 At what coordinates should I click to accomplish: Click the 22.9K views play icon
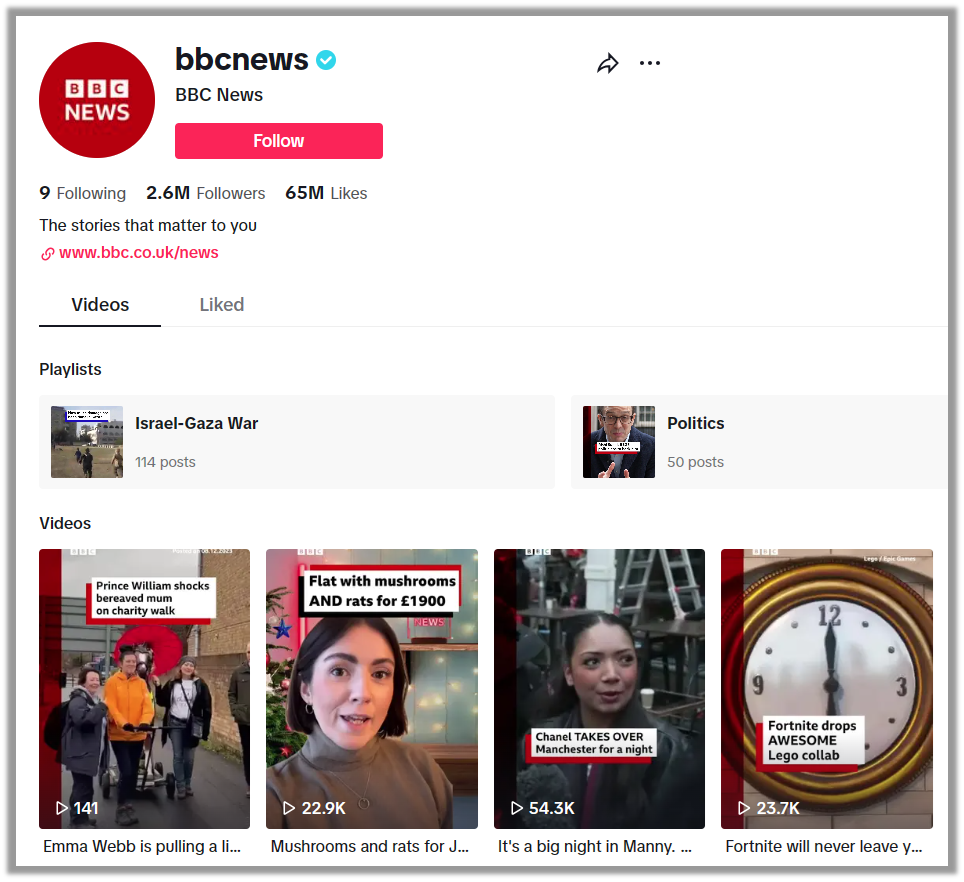[289, 808]
